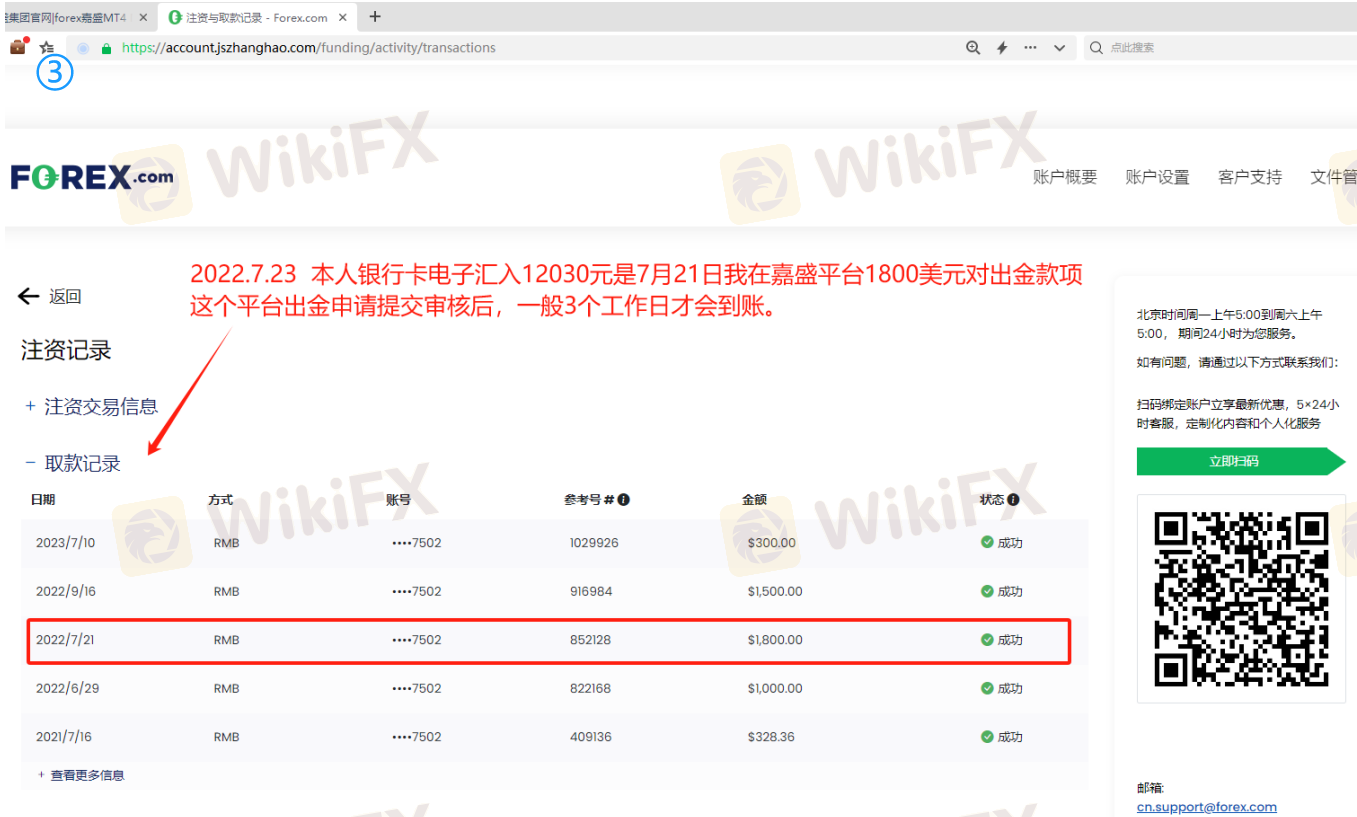Screen dimensions: 1357x817
Task: Click the 金额 column header
Action: 754,499
